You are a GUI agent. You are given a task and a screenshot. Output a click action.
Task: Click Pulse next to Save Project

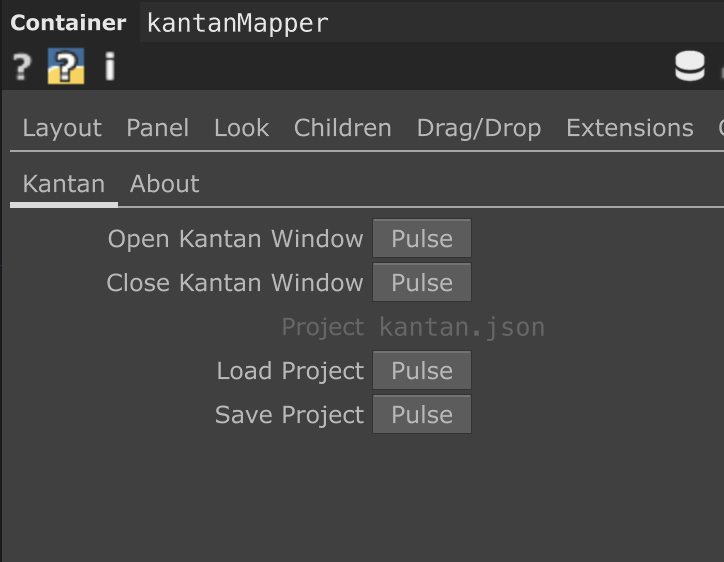click(421, 415)
